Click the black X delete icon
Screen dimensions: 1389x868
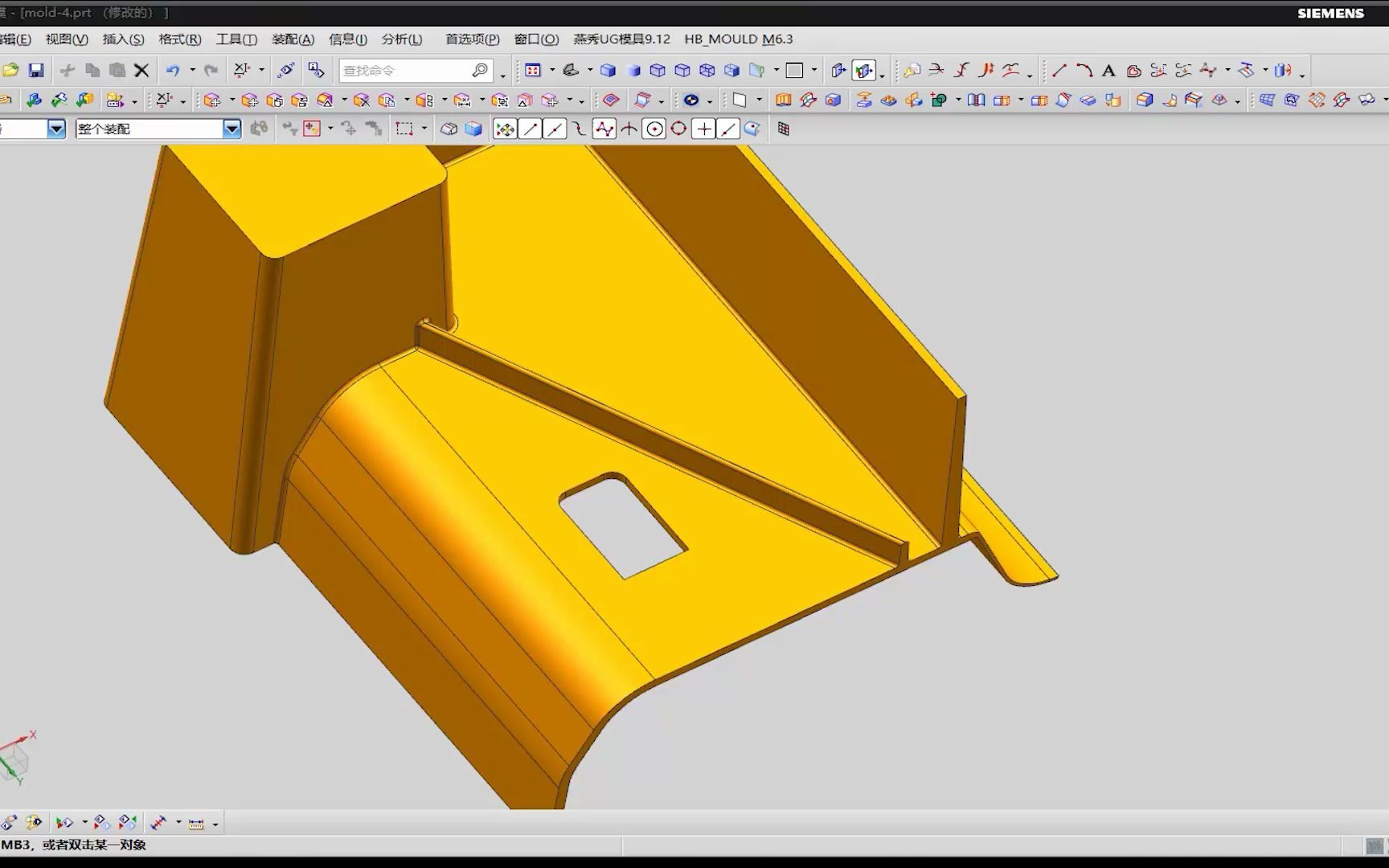coord(141,71)
